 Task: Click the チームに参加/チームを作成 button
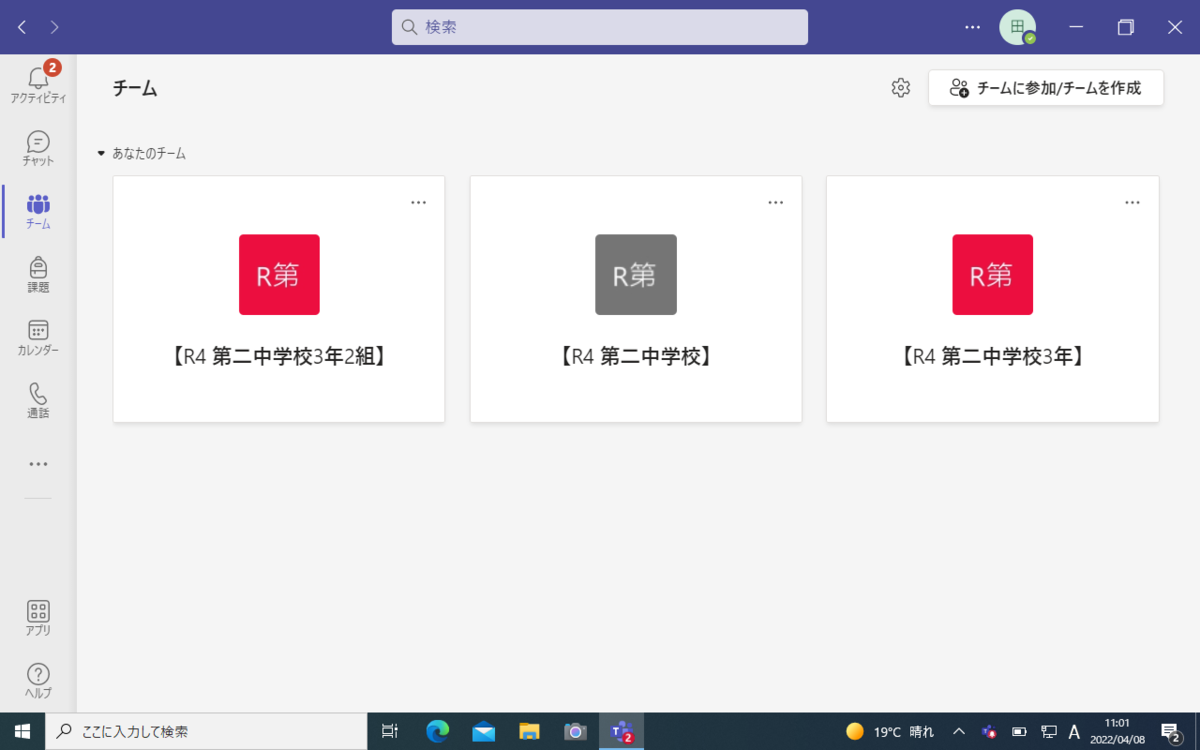pyautogui.click(x=1045, y=88)
